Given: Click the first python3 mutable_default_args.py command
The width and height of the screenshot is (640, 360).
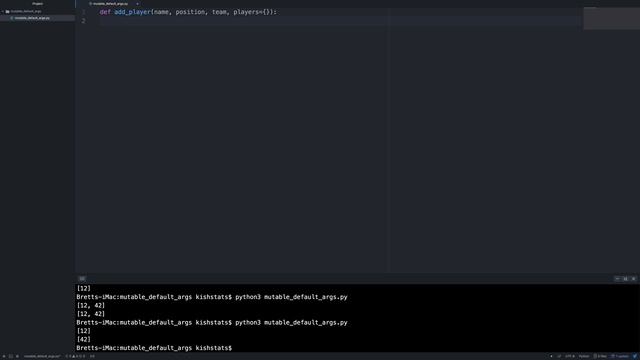Looking at the screenshot, I should 291,297.
